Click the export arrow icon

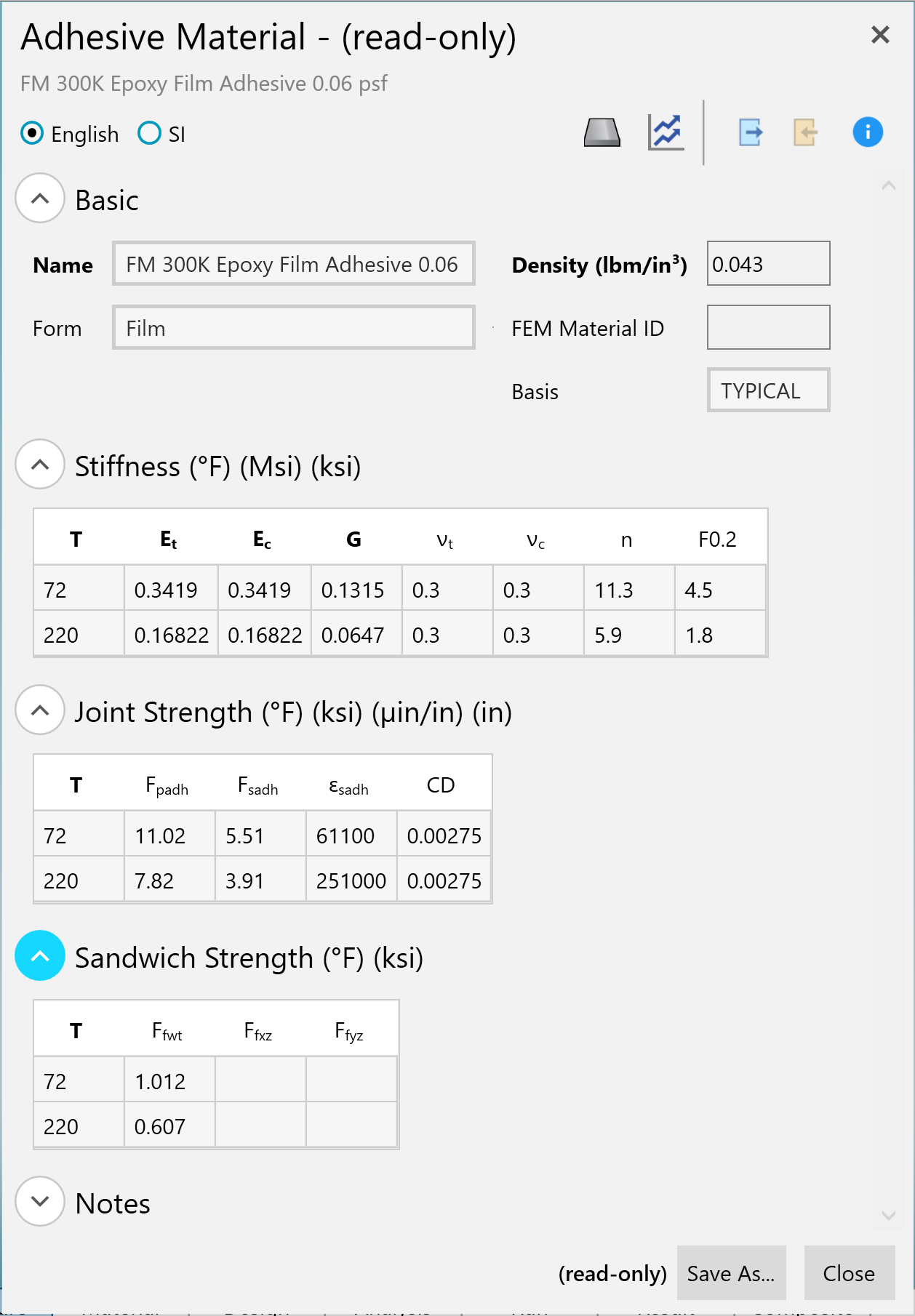point(751,133)
